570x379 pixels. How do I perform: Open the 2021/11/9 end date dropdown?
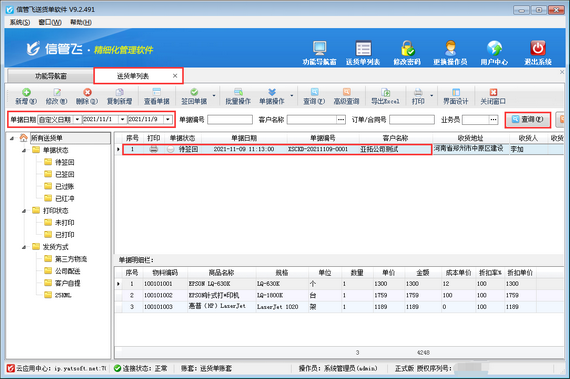pyautogui.click(x=168, y=120)
